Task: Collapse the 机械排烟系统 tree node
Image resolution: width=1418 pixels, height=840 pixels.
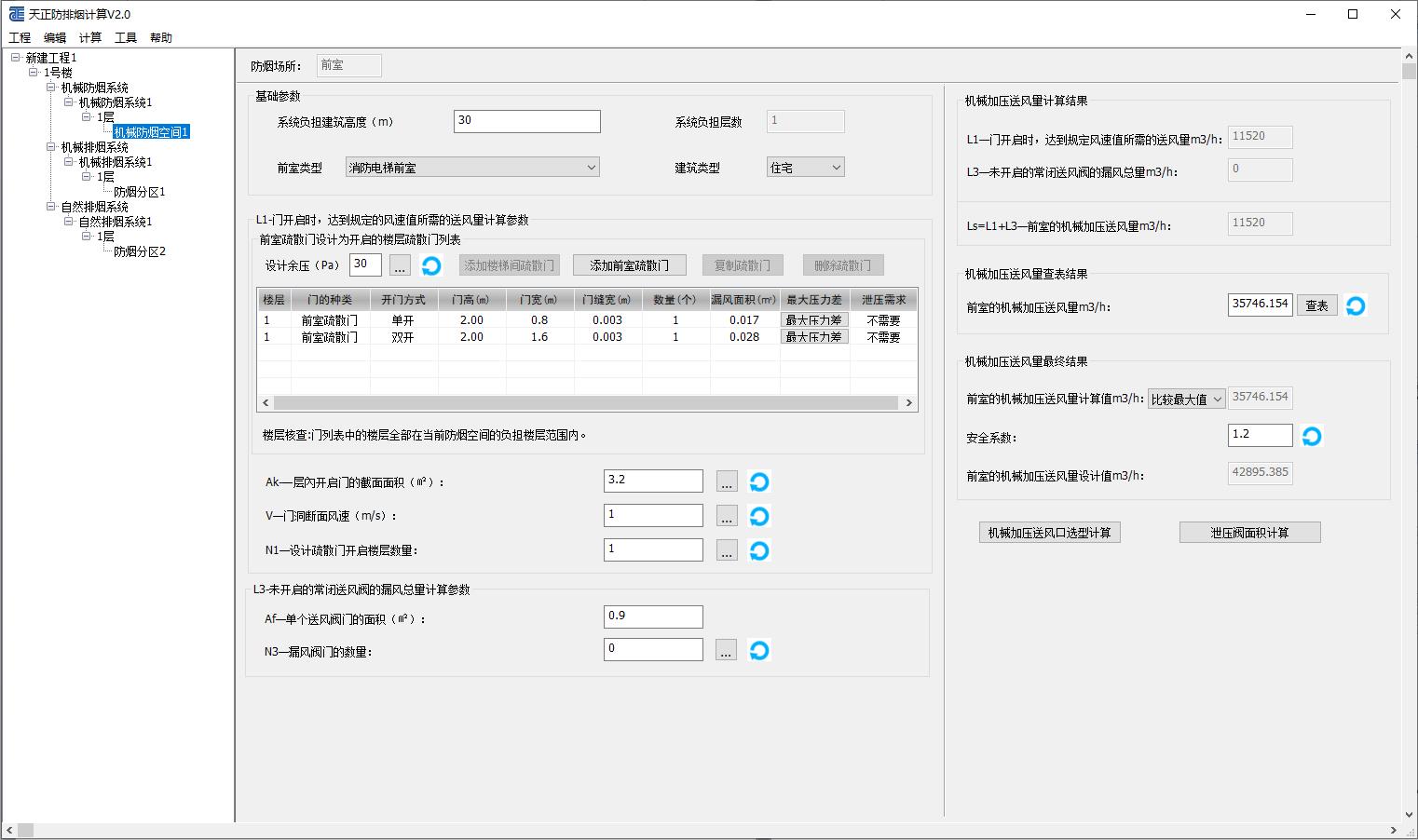Action: (x=51, y=147)
